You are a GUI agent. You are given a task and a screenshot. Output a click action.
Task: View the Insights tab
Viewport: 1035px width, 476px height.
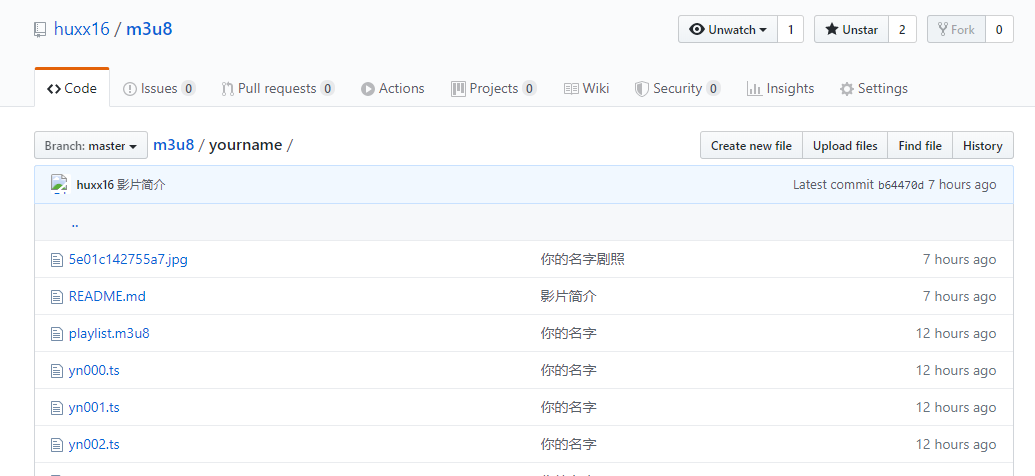[780, 88]
